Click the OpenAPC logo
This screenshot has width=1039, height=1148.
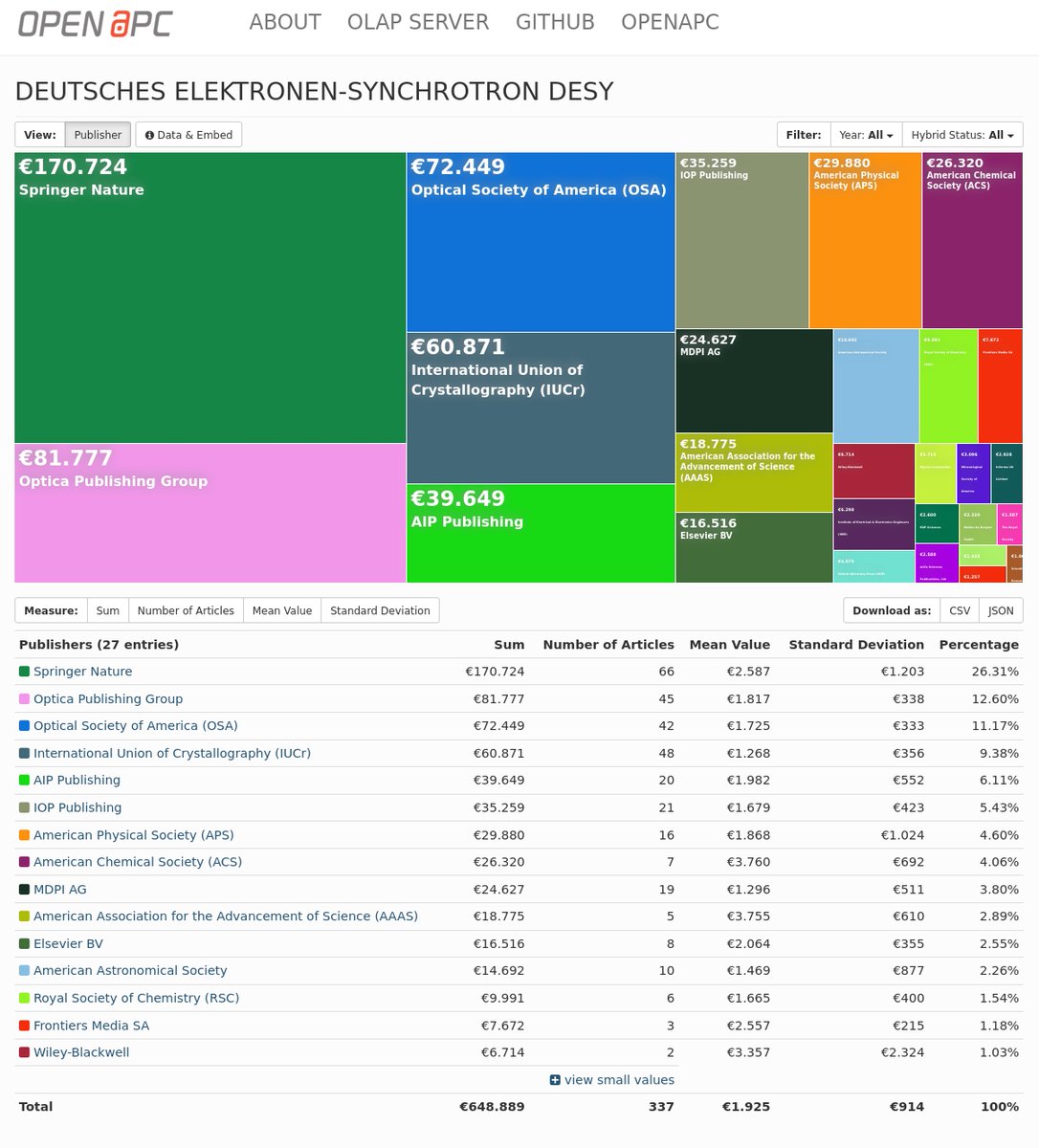pyautogui.click(x=95, y=23)
